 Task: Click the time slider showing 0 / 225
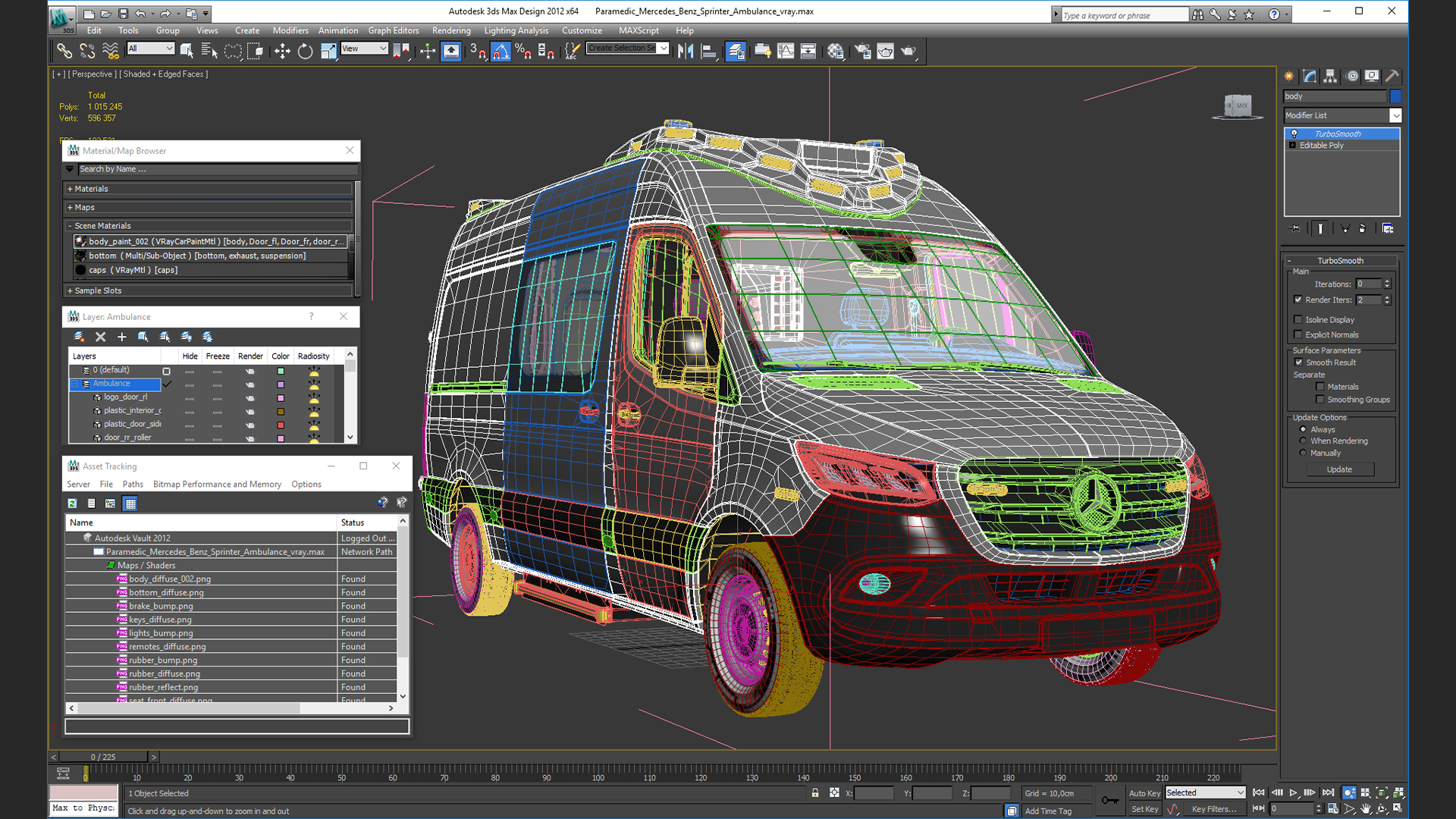point(104,757)
